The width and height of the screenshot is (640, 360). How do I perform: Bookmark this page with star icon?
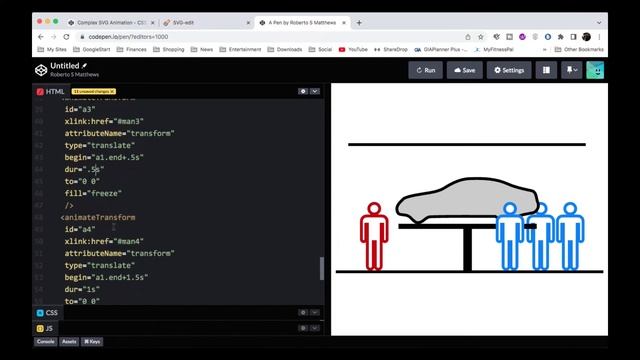pos(481,37)
